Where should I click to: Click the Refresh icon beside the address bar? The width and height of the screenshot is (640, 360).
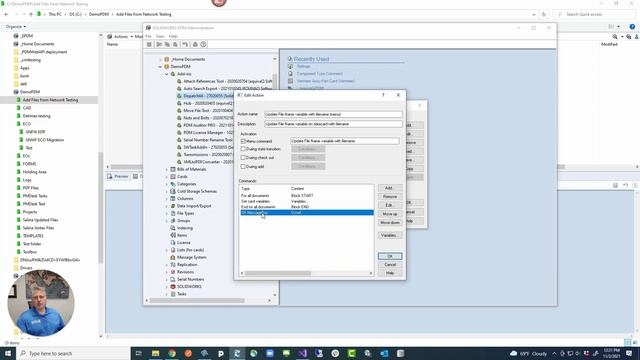544,14
